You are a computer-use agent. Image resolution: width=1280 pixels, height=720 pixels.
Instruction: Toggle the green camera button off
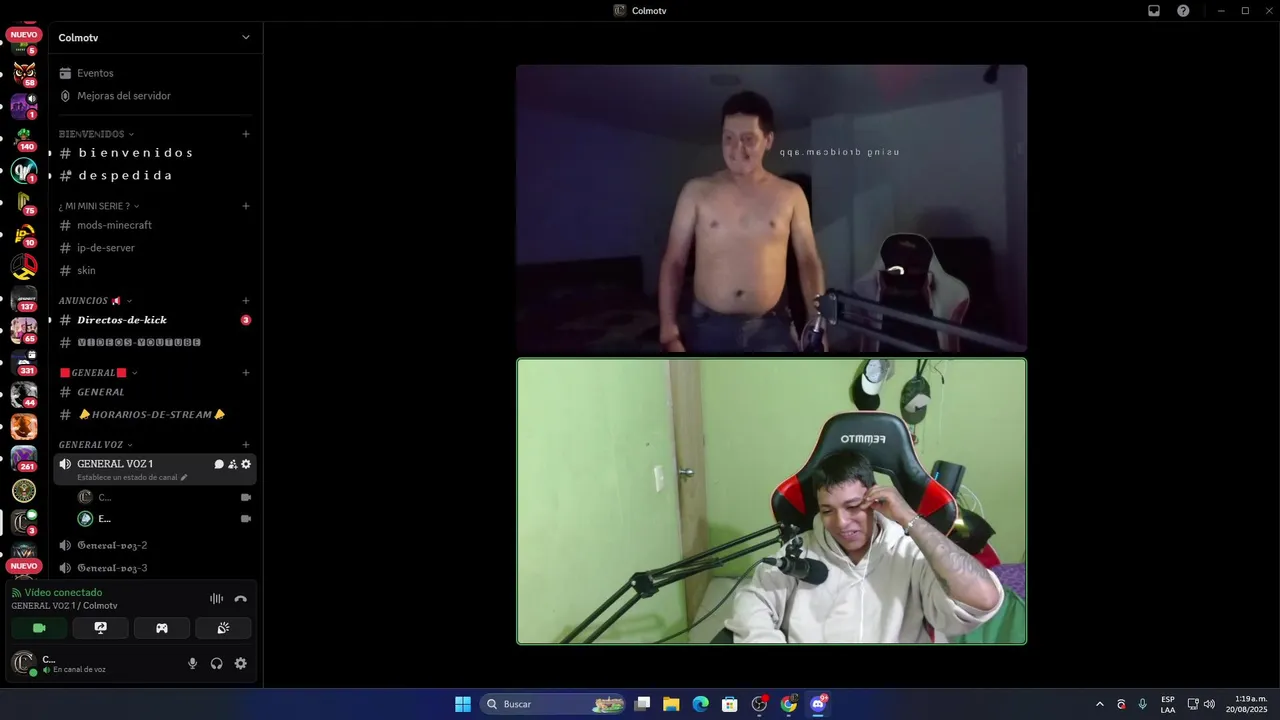click(39, 628)
